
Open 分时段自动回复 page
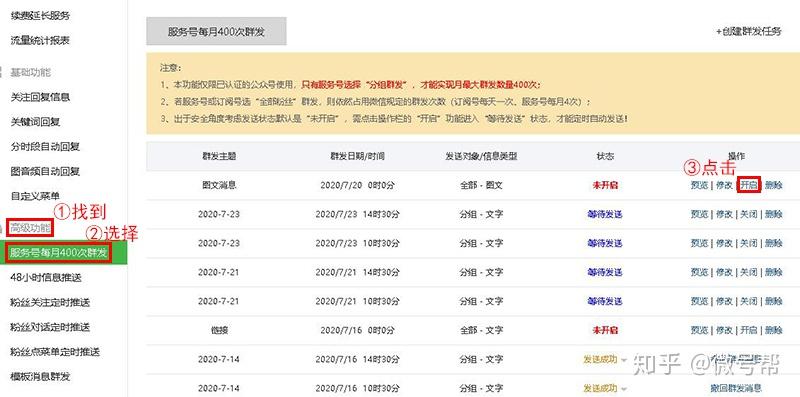point(45,147)
